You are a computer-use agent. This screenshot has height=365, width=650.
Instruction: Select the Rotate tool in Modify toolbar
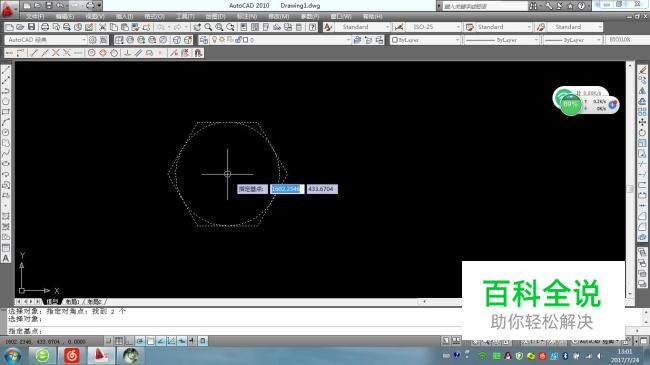643,133
